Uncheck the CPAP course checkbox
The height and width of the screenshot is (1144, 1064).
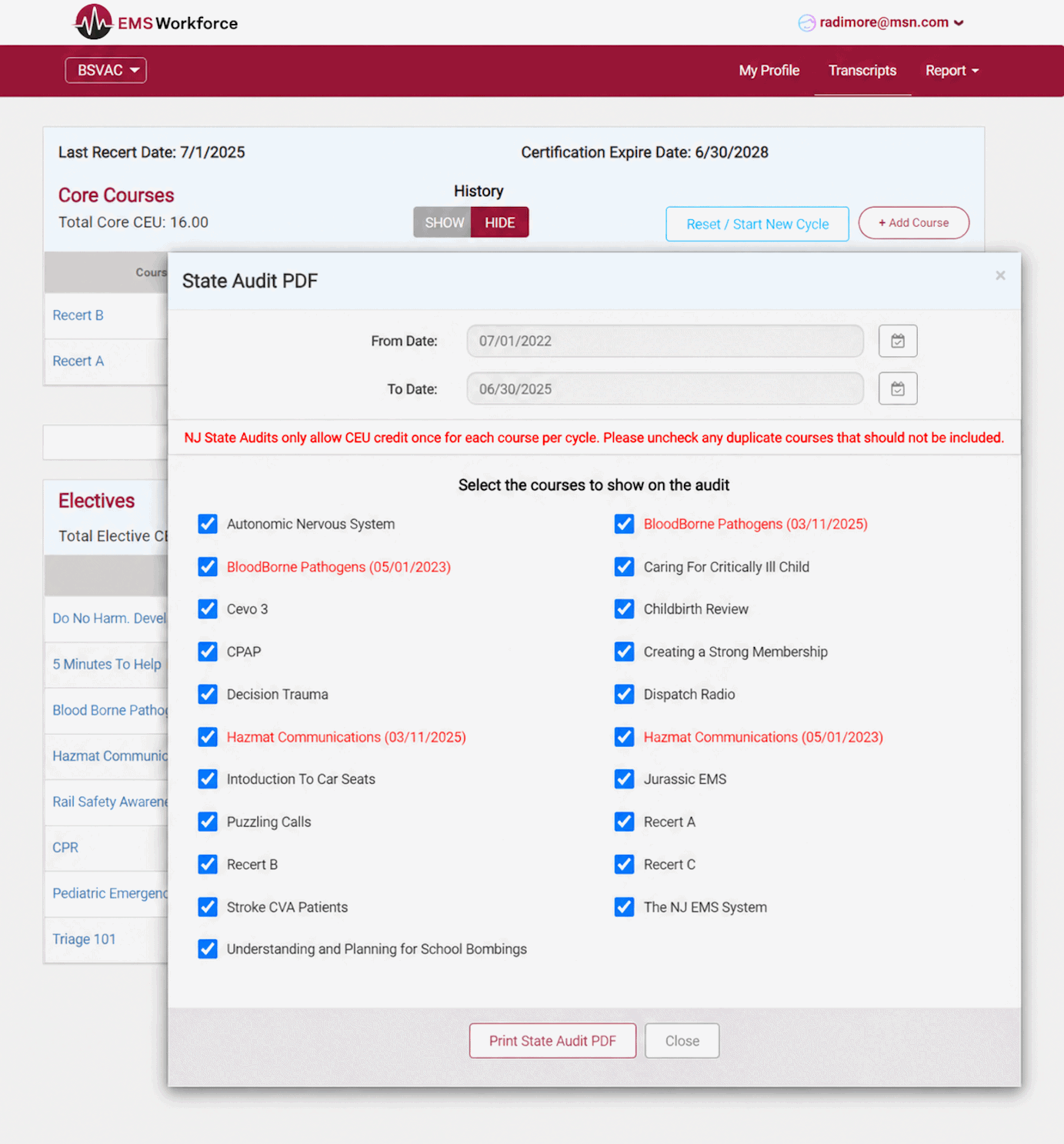(208, 652)
